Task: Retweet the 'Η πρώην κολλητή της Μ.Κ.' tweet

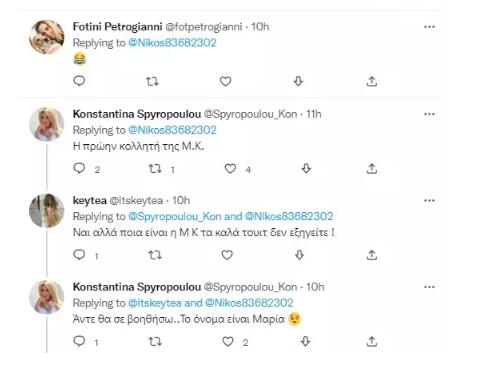Action: tap(155, 169)
